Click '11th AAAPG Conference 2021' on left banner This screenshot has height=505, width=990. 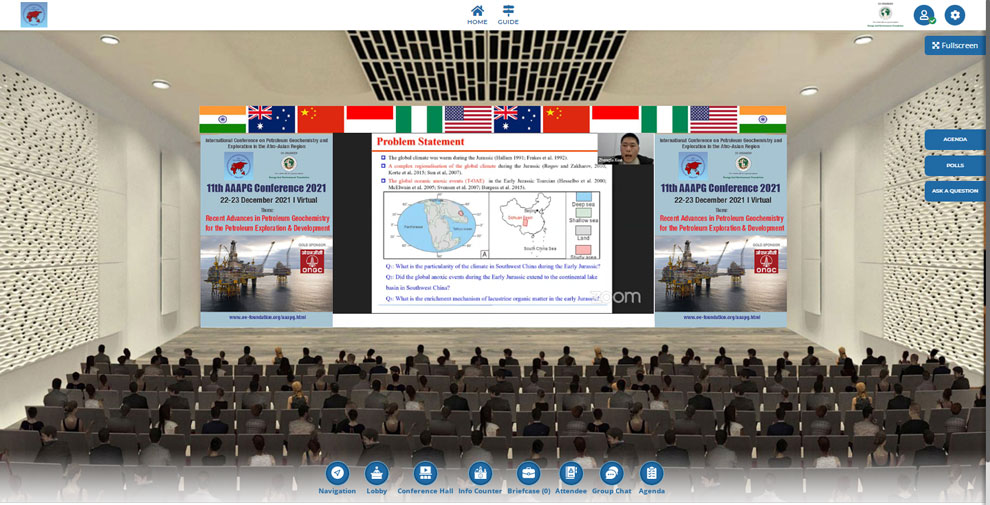(266, 189)
